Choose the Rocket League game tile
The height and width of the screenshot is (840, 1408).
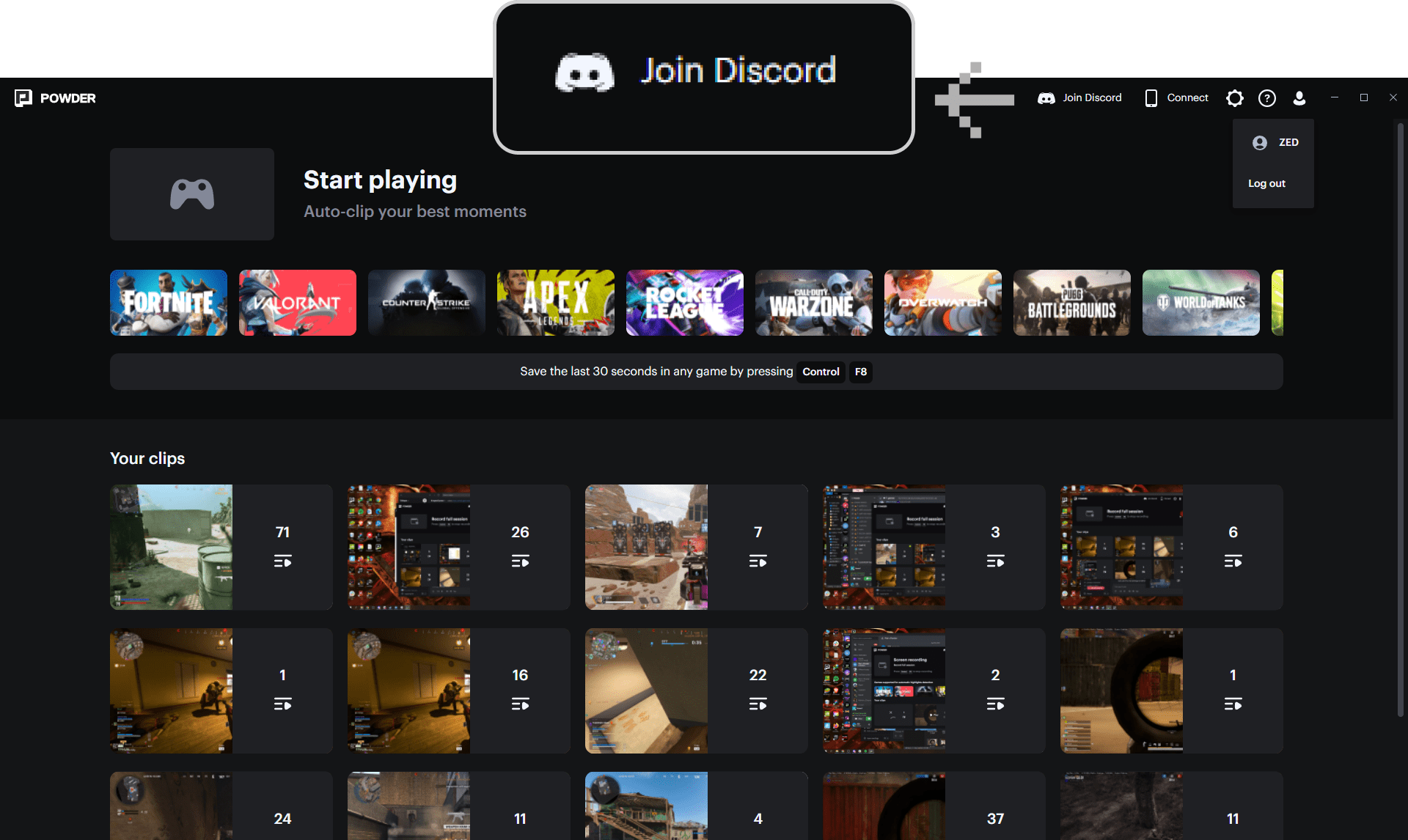(685, 303)
